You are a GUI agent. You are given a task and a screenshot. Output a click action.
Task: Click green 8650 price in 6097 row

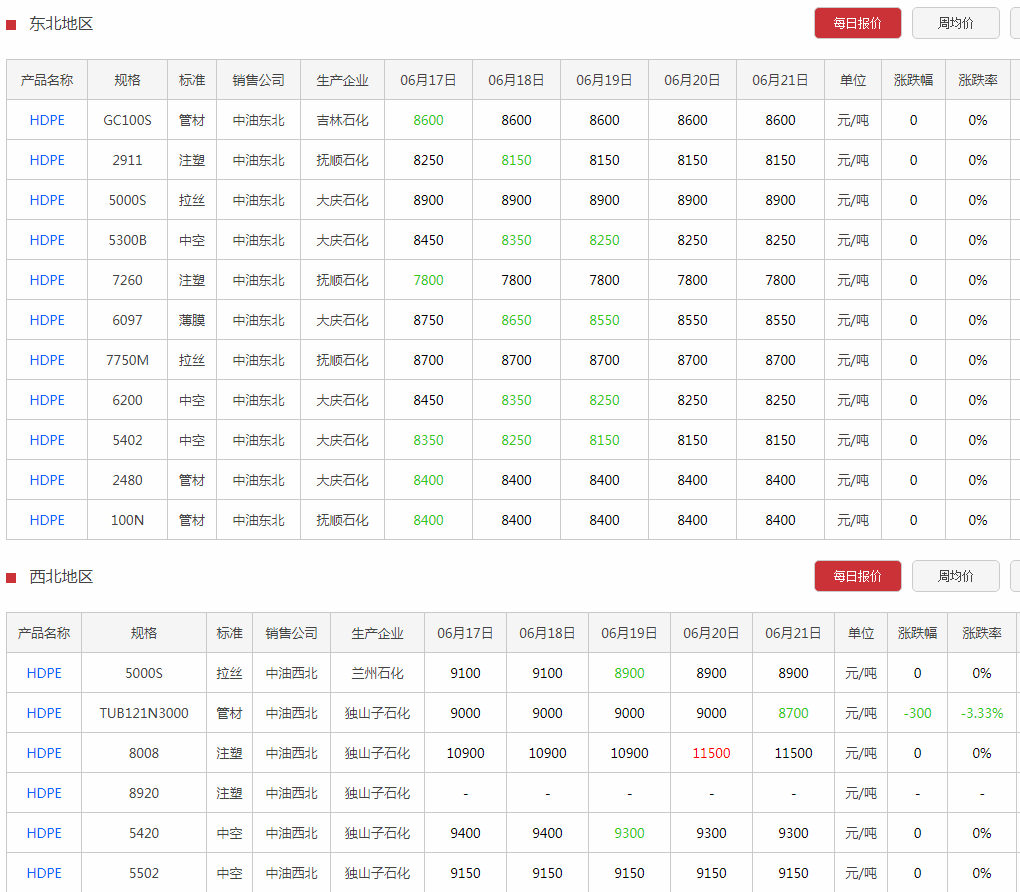tap(516, 320)
